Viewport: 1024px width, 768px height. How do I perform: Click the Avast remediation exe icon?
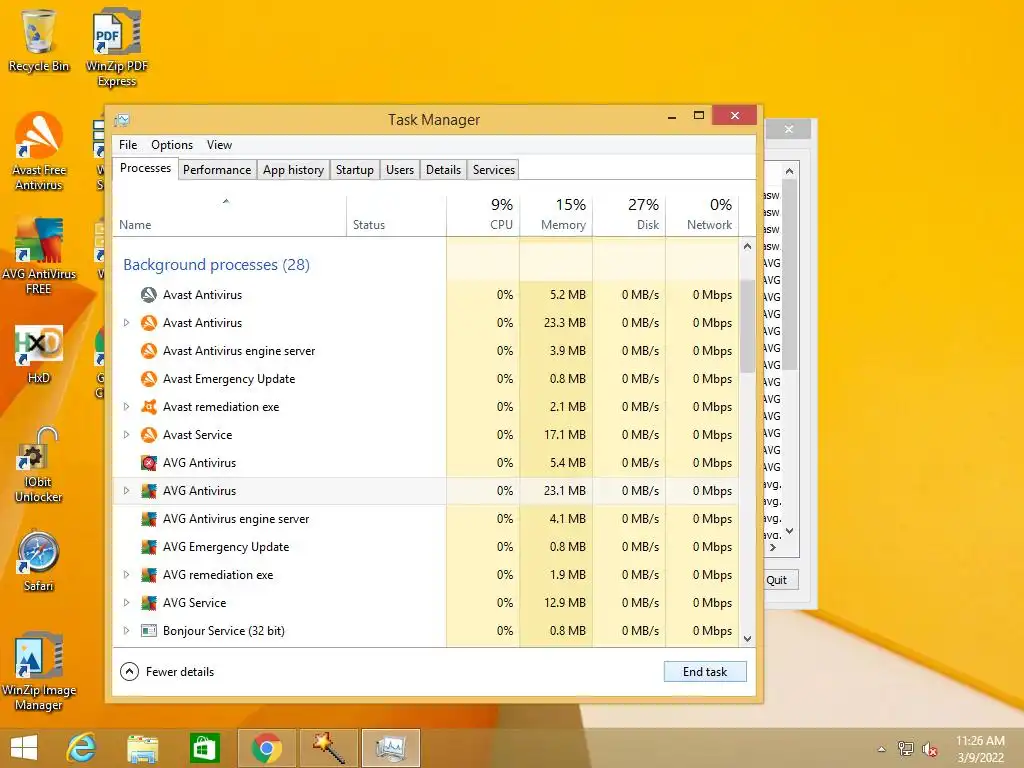(x=149, y=407)
